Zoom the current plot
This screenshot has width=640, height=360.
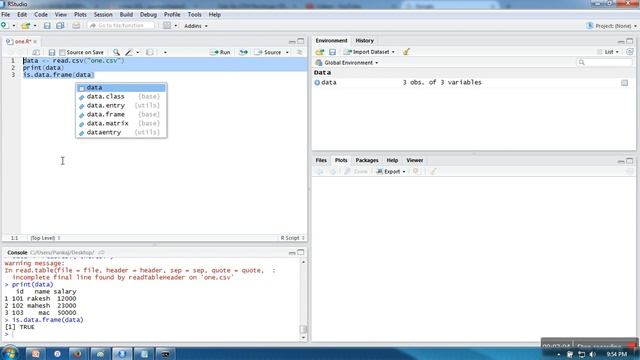[x=356, y=172]
